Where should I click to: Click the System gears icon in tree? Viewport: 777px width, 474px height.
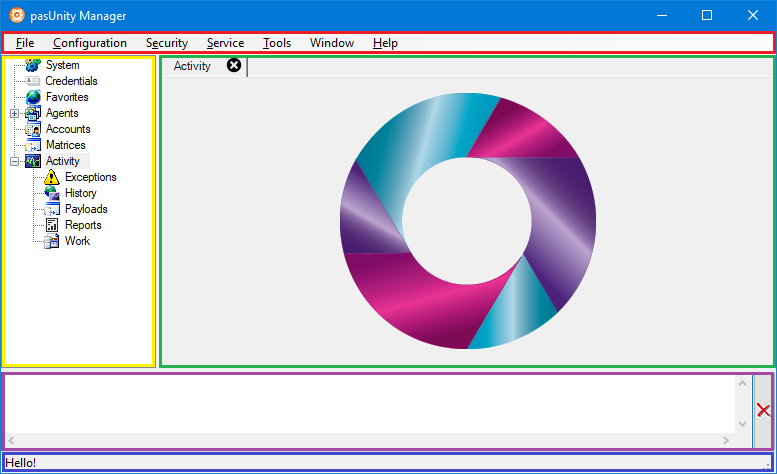click(x=33, y=65)
